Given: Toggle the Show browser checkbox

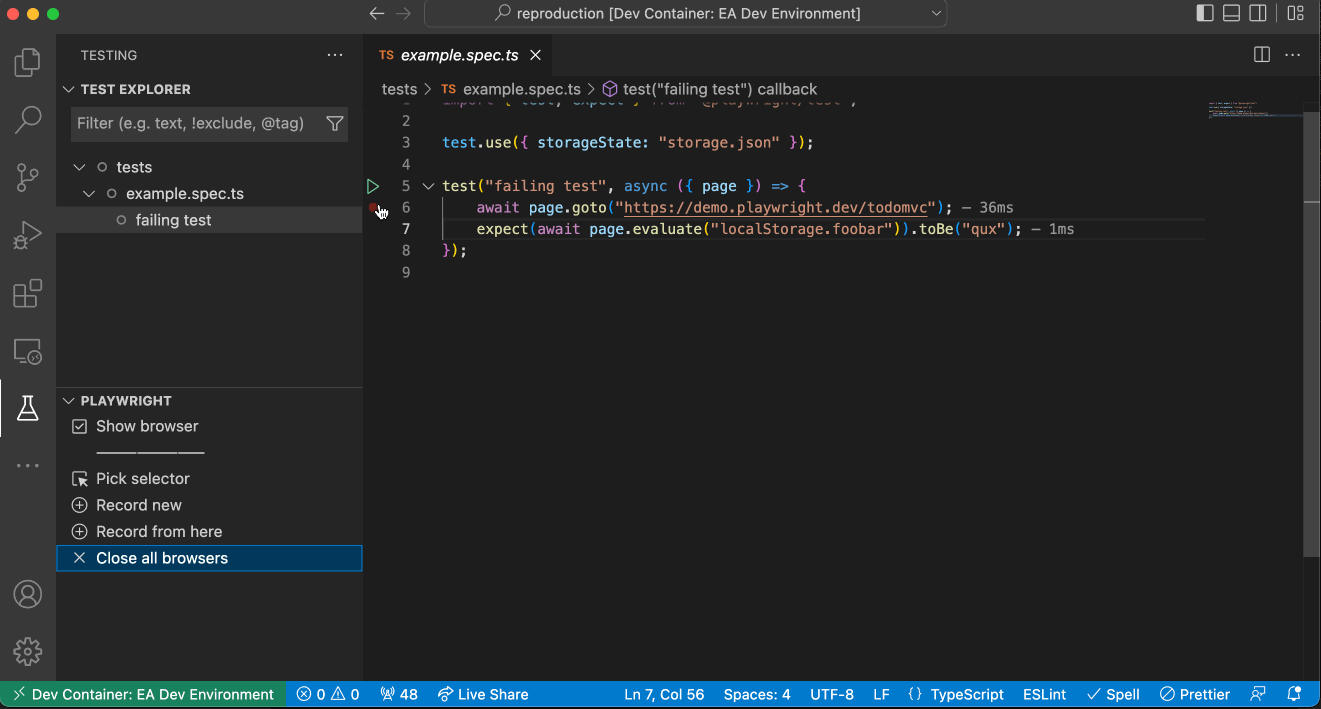Looking at the screenshot, I should click(80, 426).
